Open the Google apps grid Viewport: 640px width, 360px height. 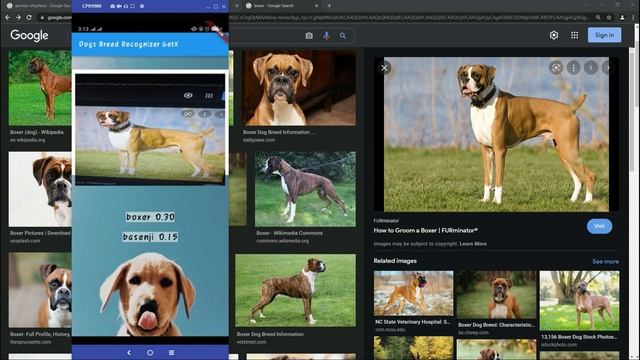point(574,35)
